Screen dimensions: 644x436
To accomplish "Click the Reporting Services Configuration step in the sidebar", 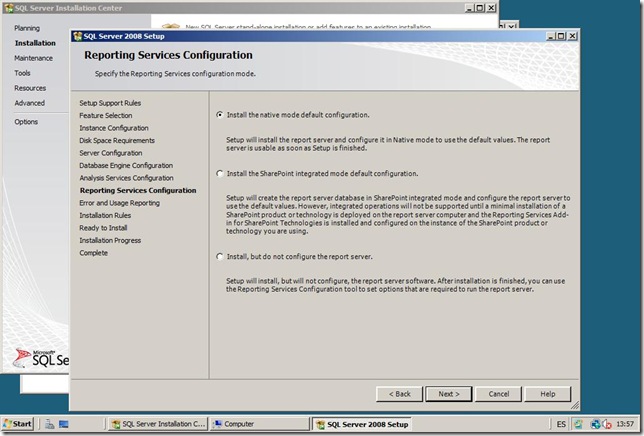I will 138,190.
